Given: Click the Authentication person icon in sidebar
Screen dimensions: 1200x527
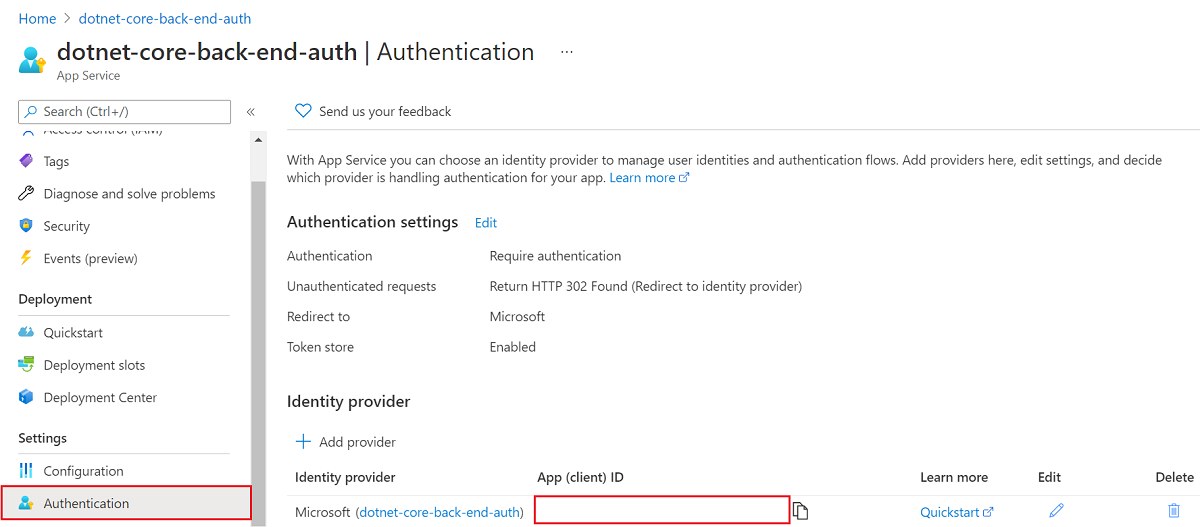Looking at the screenshot, I should pyautogui.click(x=26, y=503).
